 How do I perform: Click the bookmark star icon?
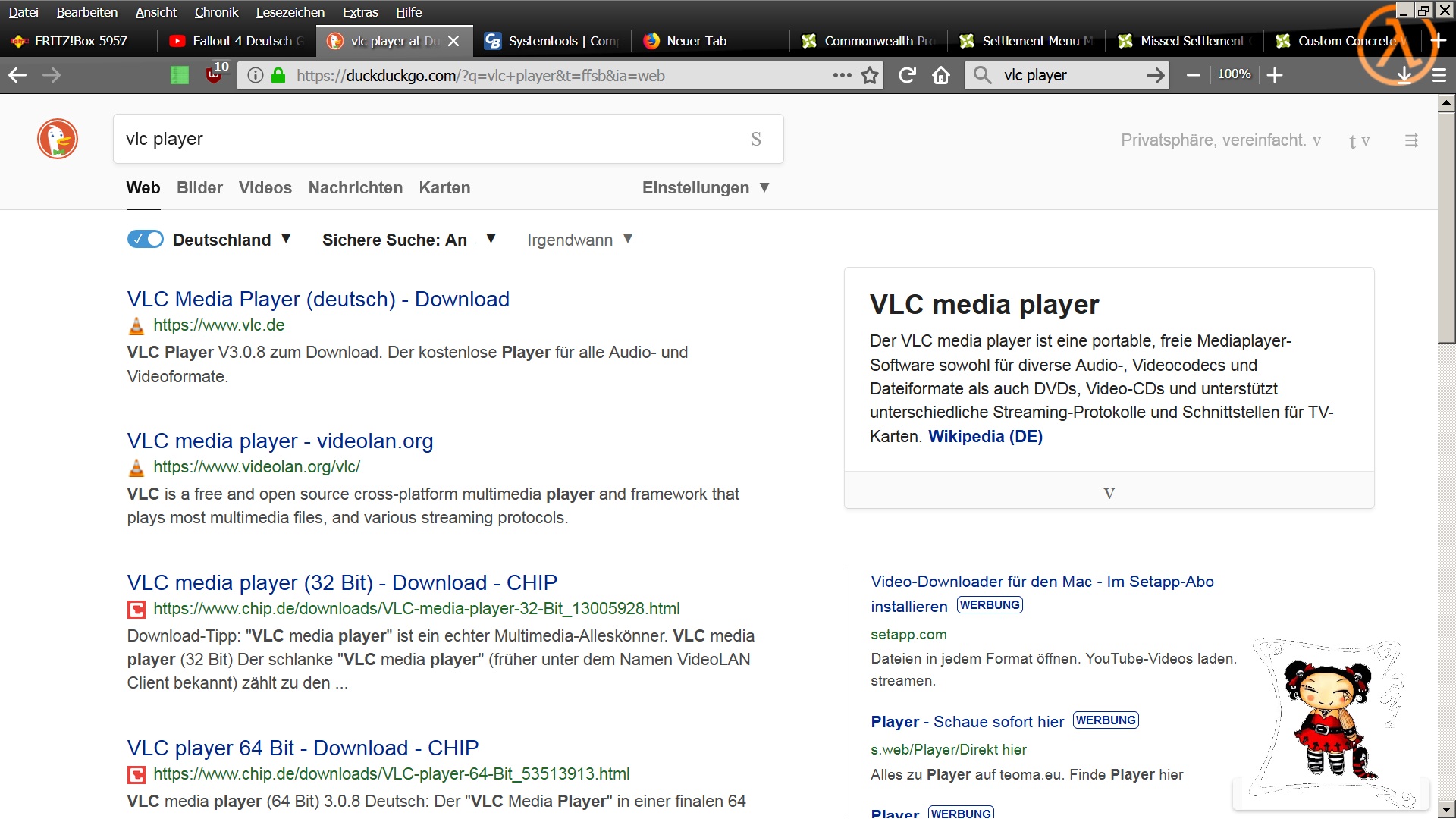click(x=870, y=75)
